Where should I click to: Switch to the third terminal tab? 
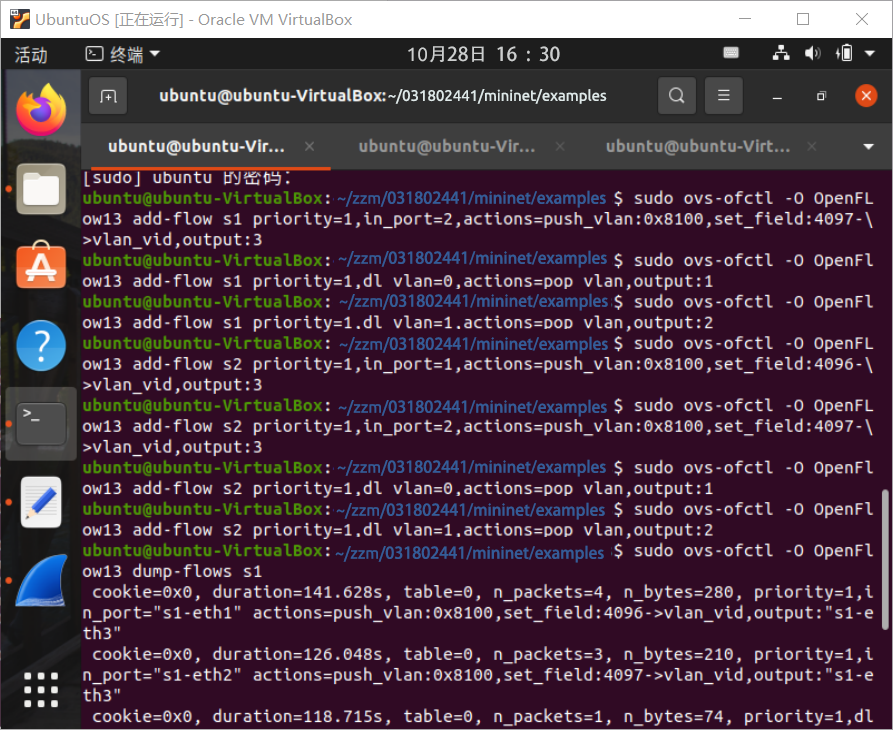[x=698, y=146]
